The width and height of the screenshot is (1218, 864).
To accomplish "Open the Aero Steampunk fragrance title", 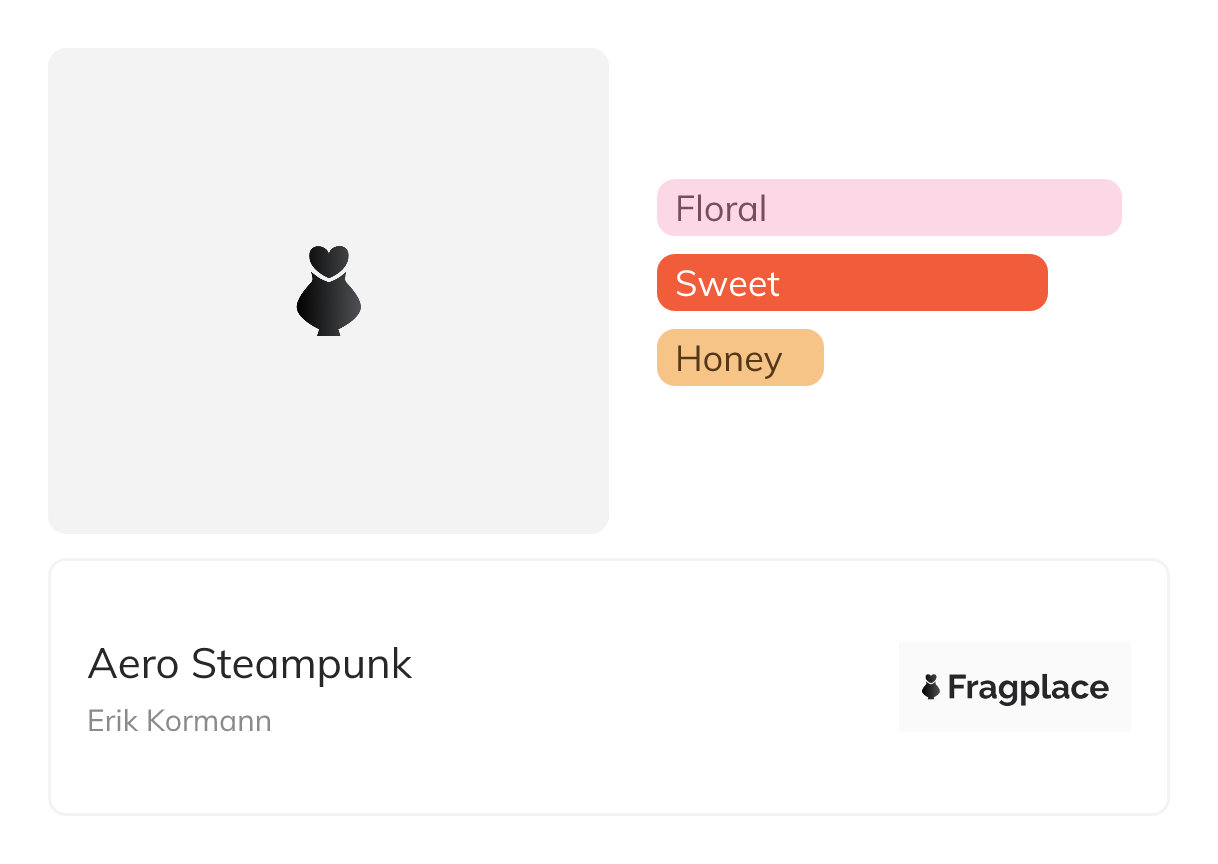I will click(x=250, y=664).
